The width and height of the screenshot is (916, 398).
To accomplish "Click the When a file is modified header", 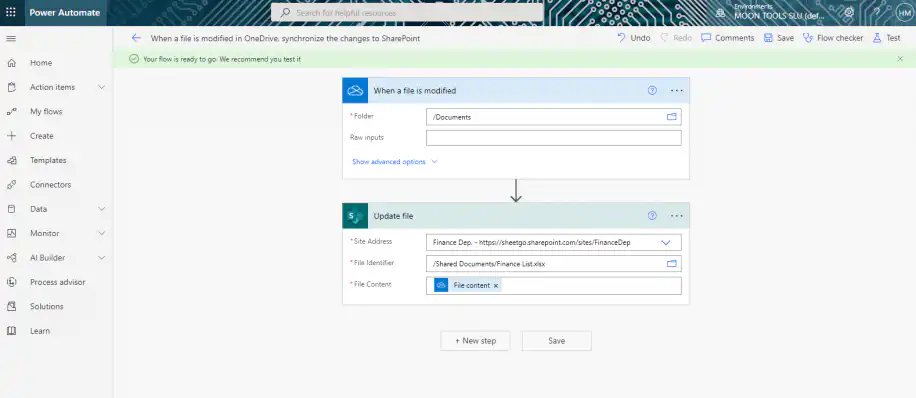I will (x=516, y=91).
